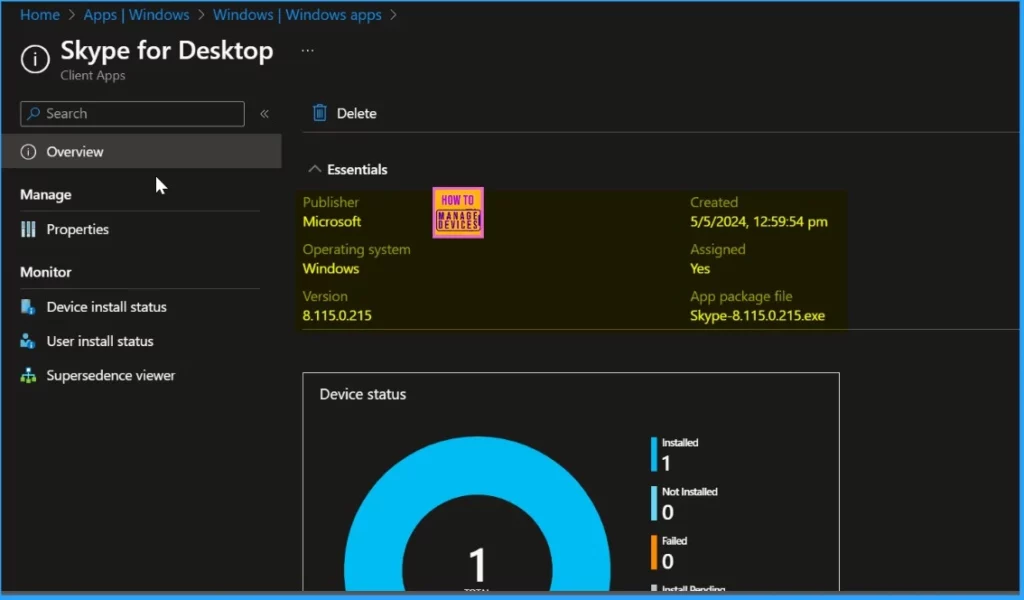
Task: Collapse the sidebar with the double chevron
Action: (264, 114)
